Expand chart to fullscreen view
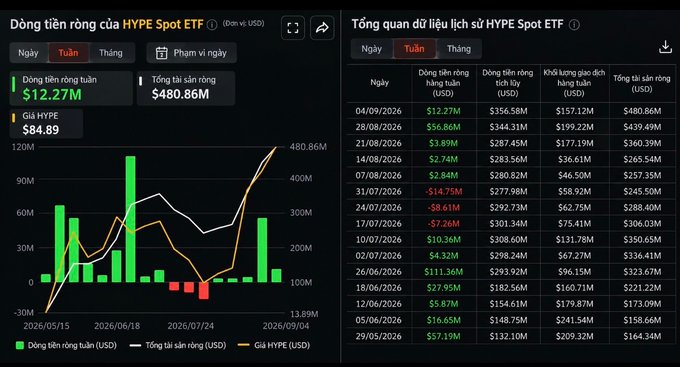The image size is (680, 367). [293, 28]
